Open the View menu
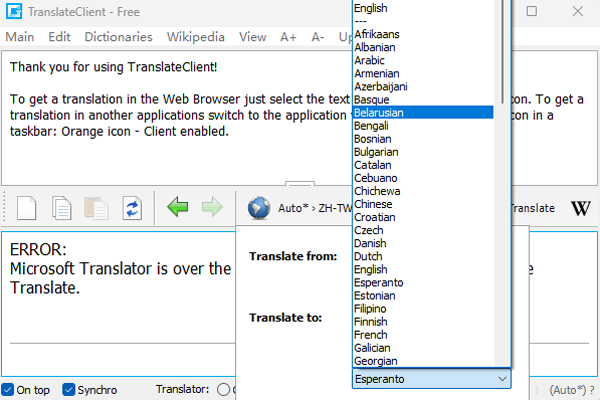The width and height of the screenshot is (600, 400). click(x=253, y=37)
